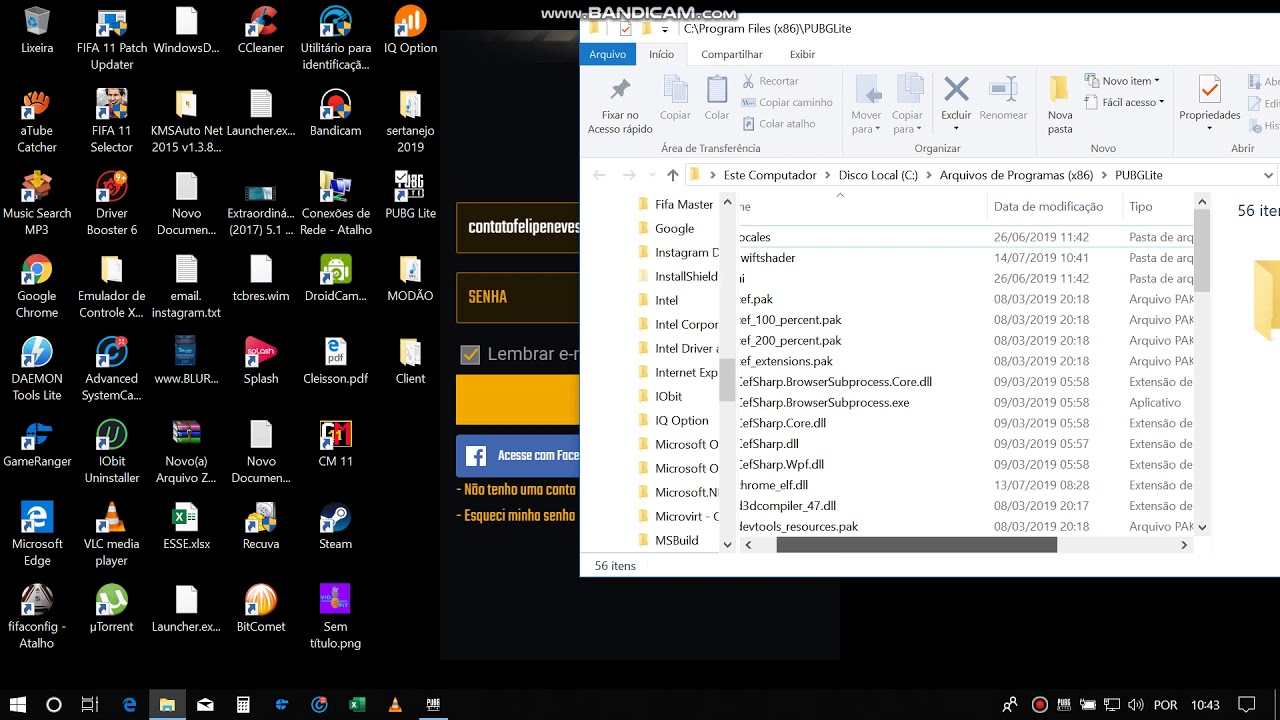
Task: Open the Fácil acesso dropdown
Action: click(x=1125, y=102)
